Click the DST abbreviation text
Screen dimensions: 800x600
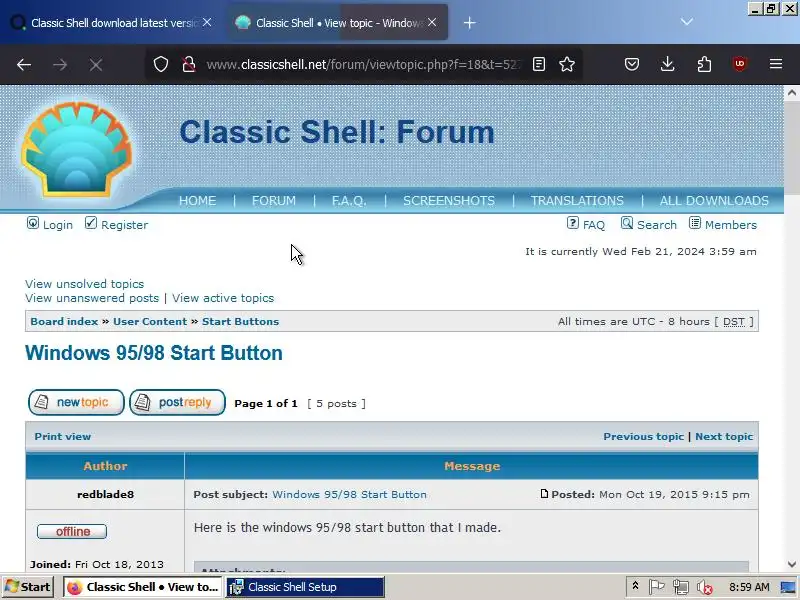(x=734, y=321)
